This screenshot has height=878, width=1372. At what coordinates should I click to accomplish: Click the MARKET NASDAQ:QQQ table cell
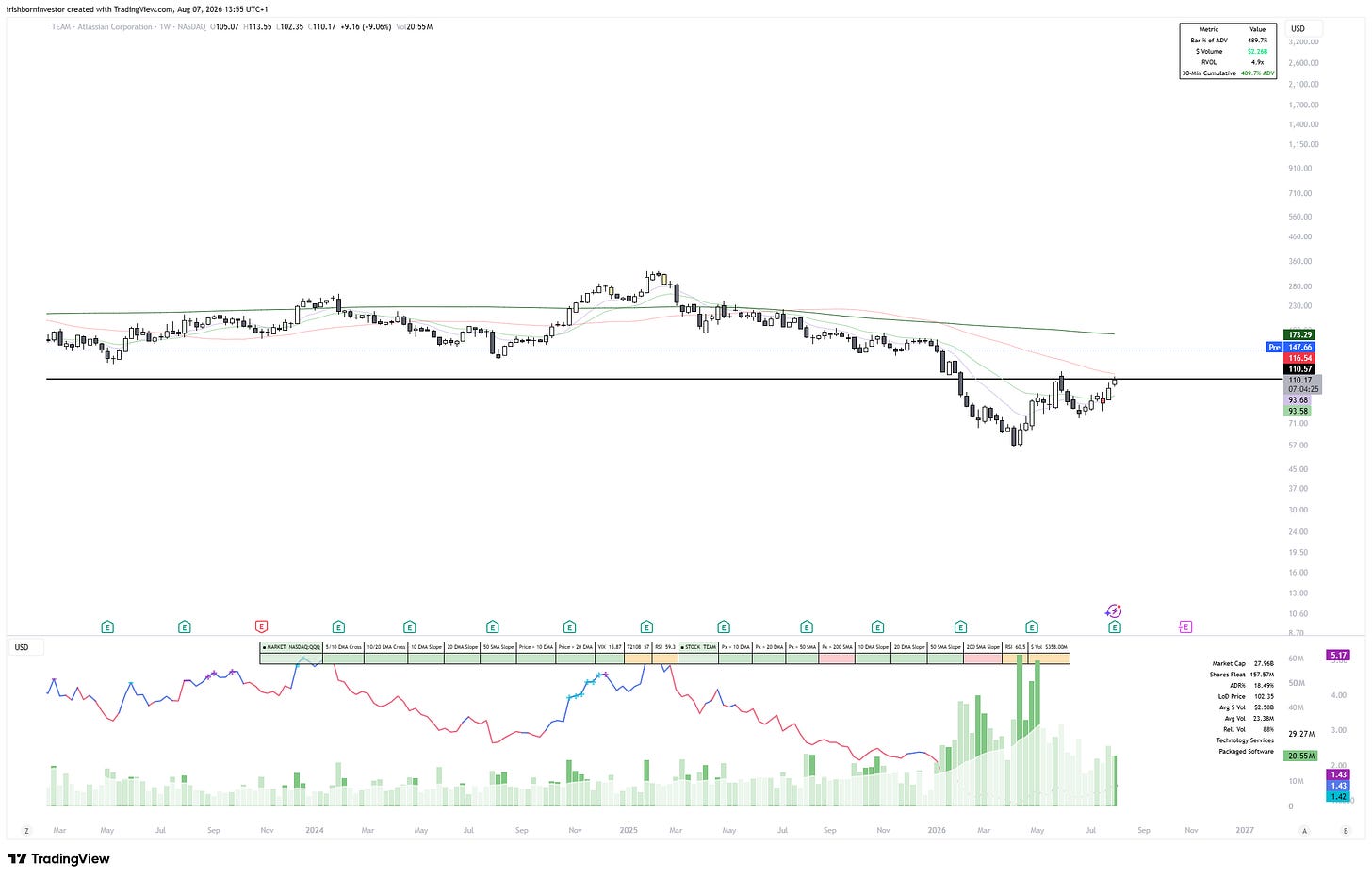(292, 647)
